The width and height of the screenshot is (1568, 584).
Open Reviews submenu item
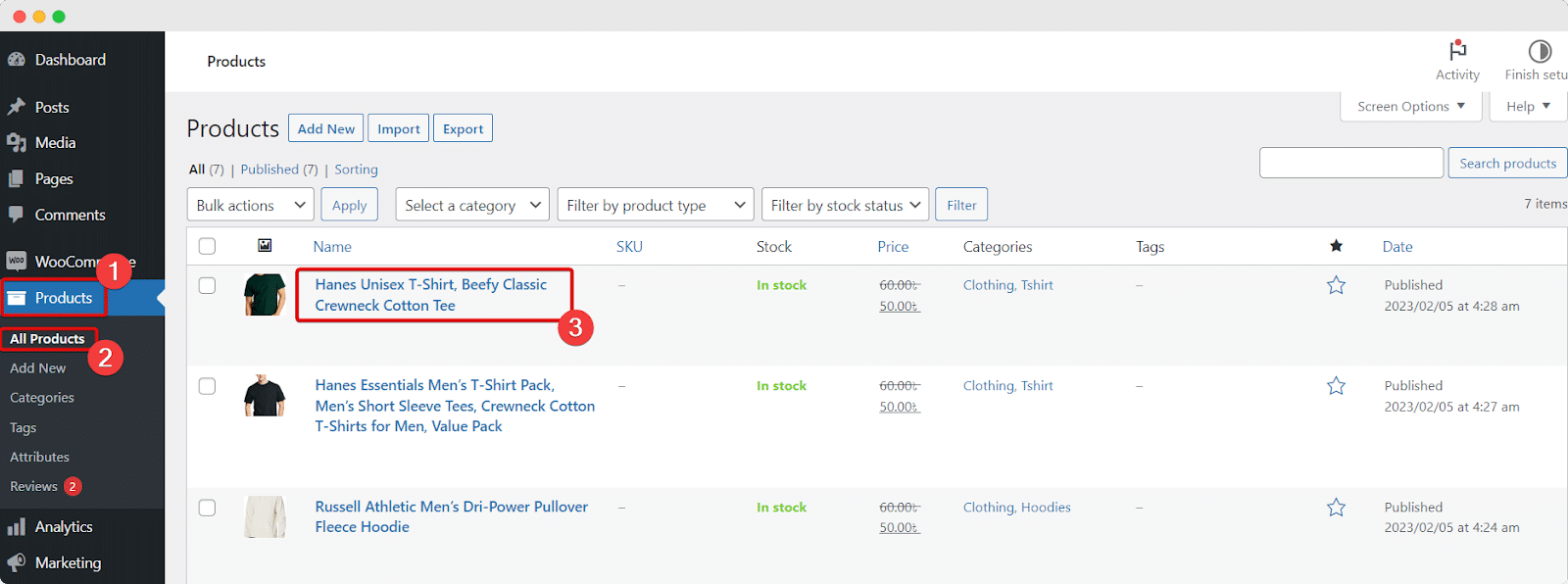click(34, 486)
